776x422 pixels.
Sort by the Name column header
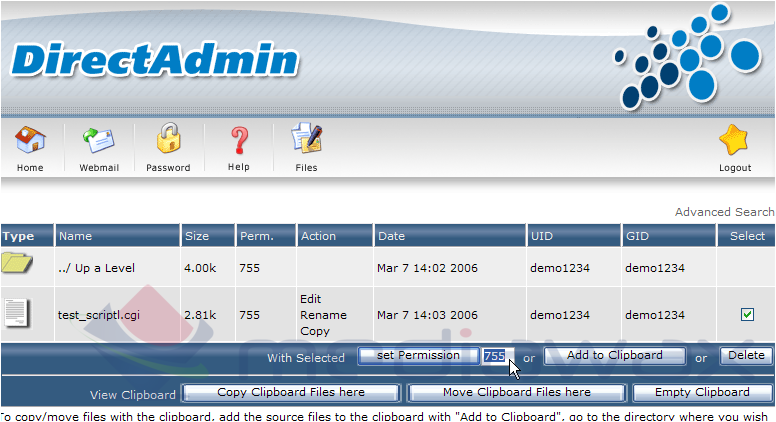75,236
